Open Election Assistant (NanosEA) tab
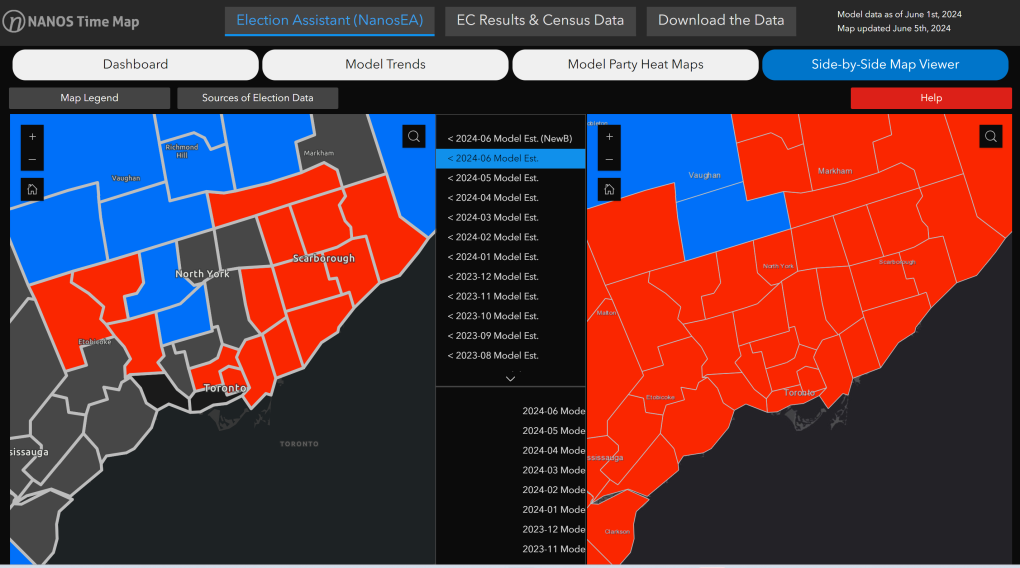The width and height of the screenshot is (1020, 568). [330, 21]
